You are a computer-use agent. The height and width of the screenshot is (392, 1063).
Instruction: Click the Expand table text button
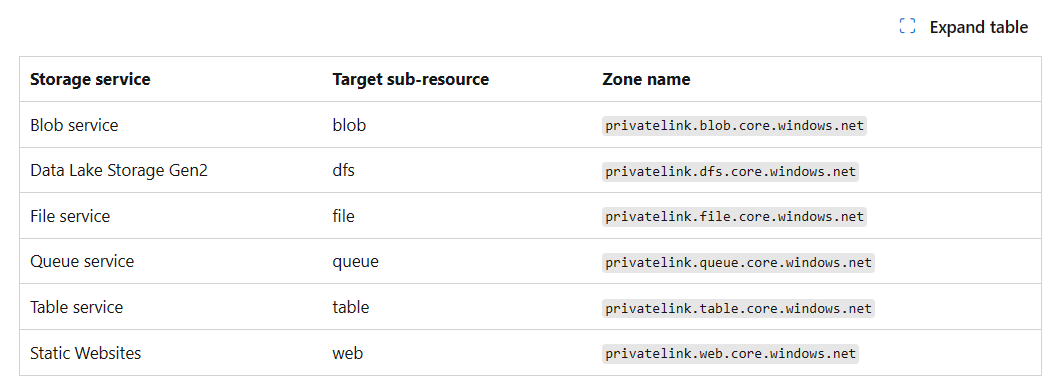[978, 27]
